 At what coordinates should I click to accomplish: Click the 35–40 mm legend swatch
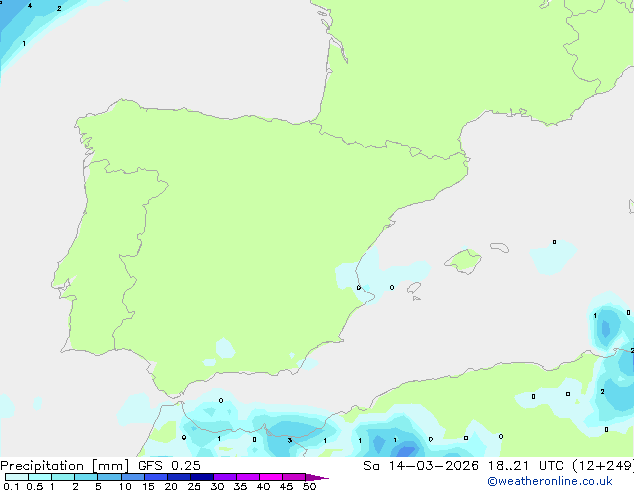point(247,477)
